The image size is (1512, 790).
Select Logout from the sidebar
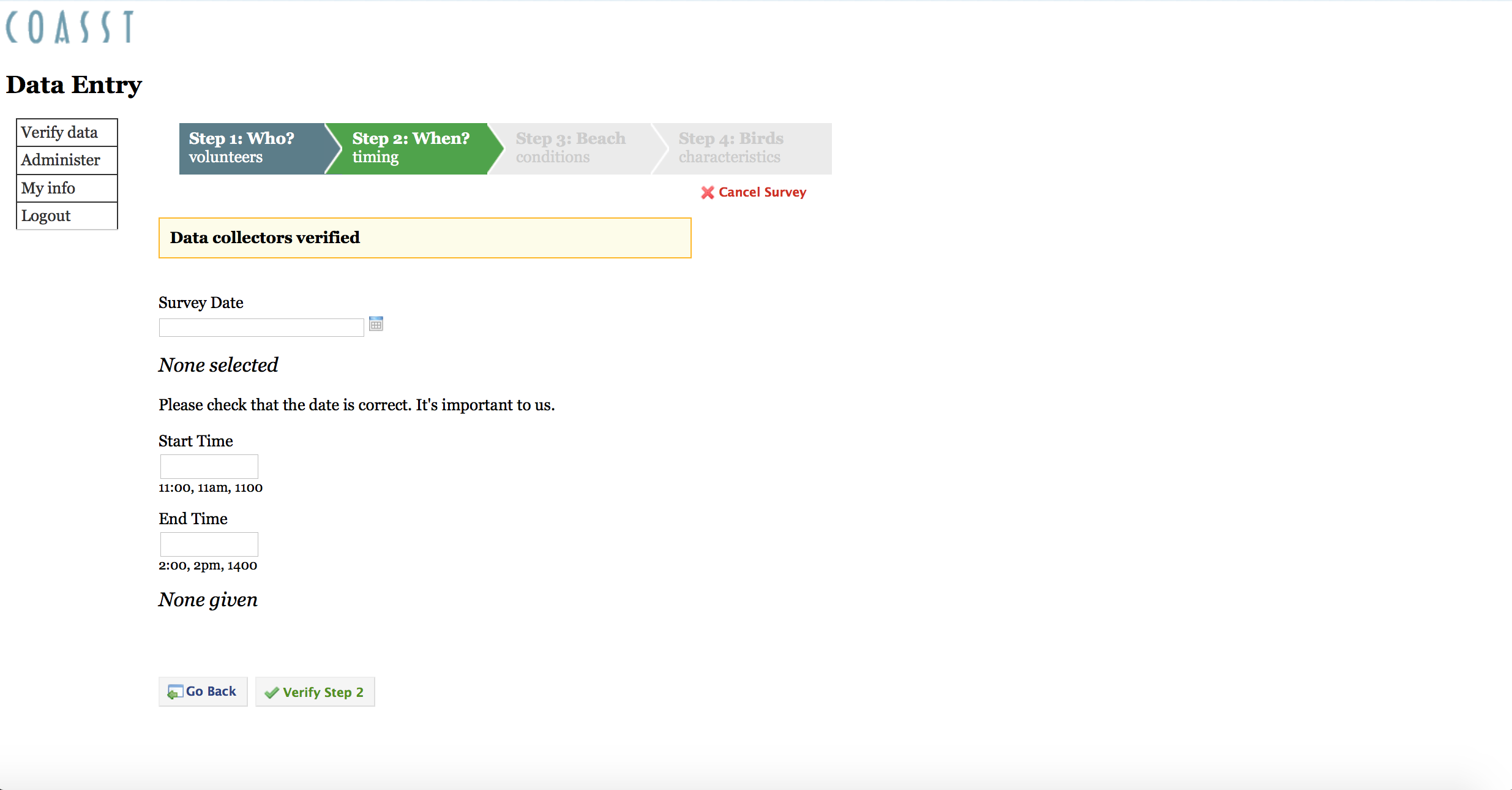pos(67,216)
